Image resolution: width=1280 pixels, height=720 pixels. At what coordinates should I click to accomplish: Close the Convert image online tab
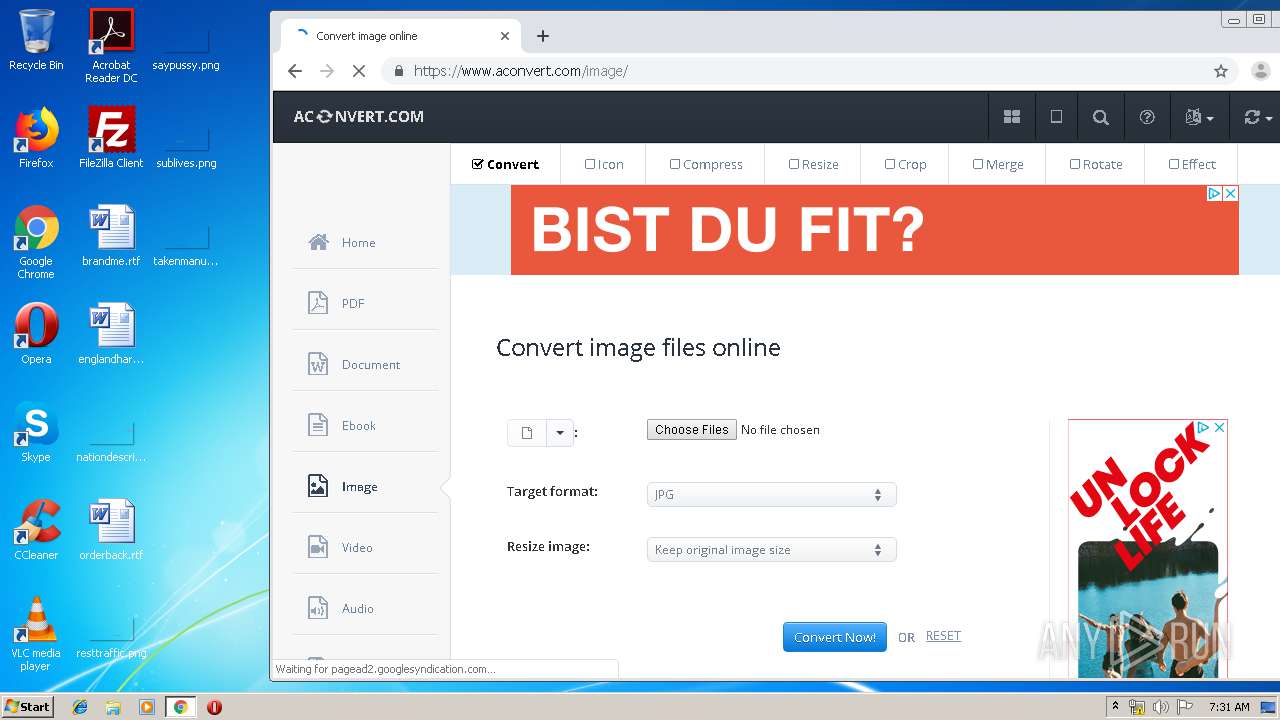click(x=505, y=36)
